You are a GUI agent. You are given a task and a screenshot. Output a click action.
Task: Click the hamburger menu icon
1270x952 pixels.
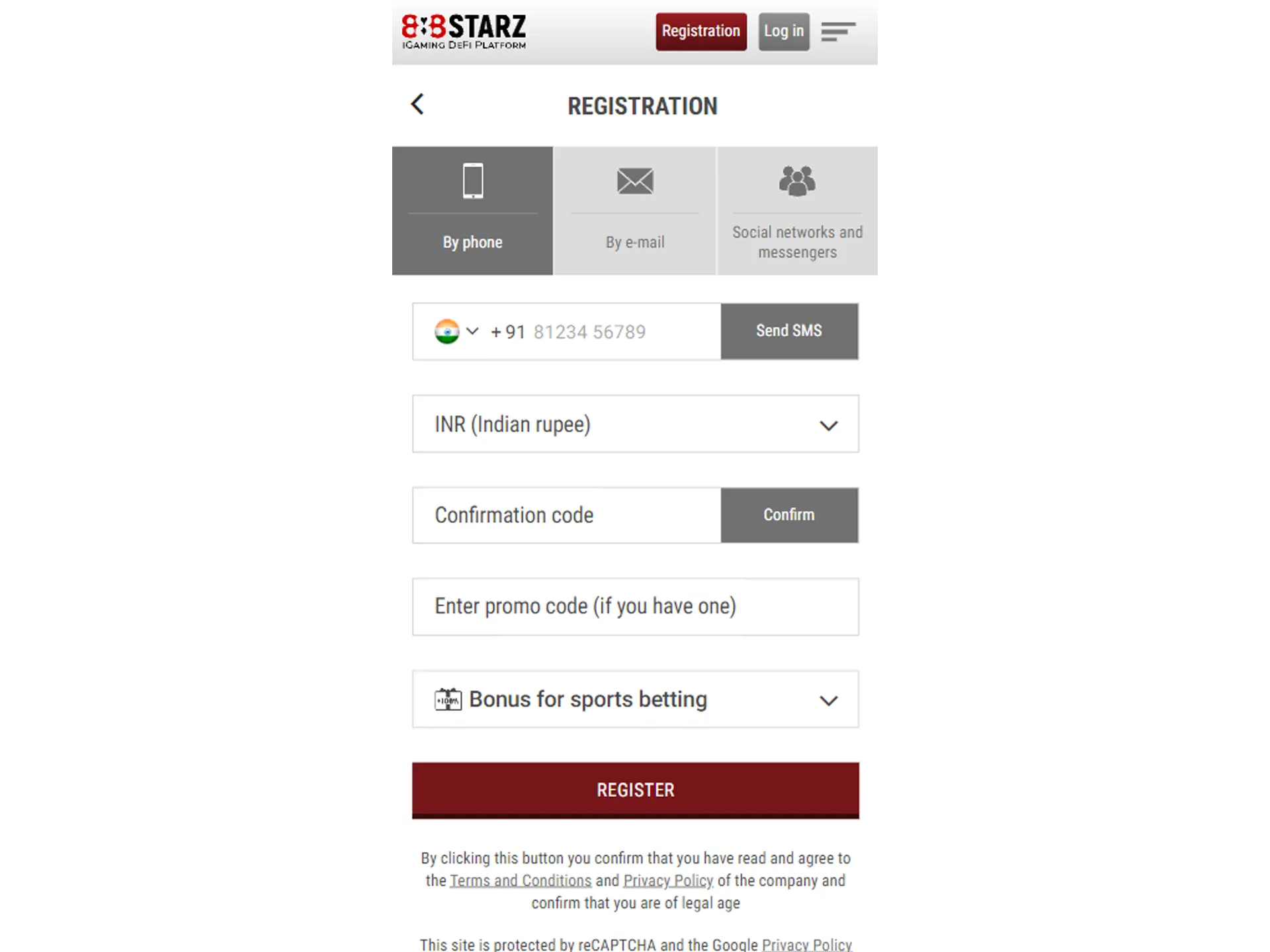[x=837, y=31]
